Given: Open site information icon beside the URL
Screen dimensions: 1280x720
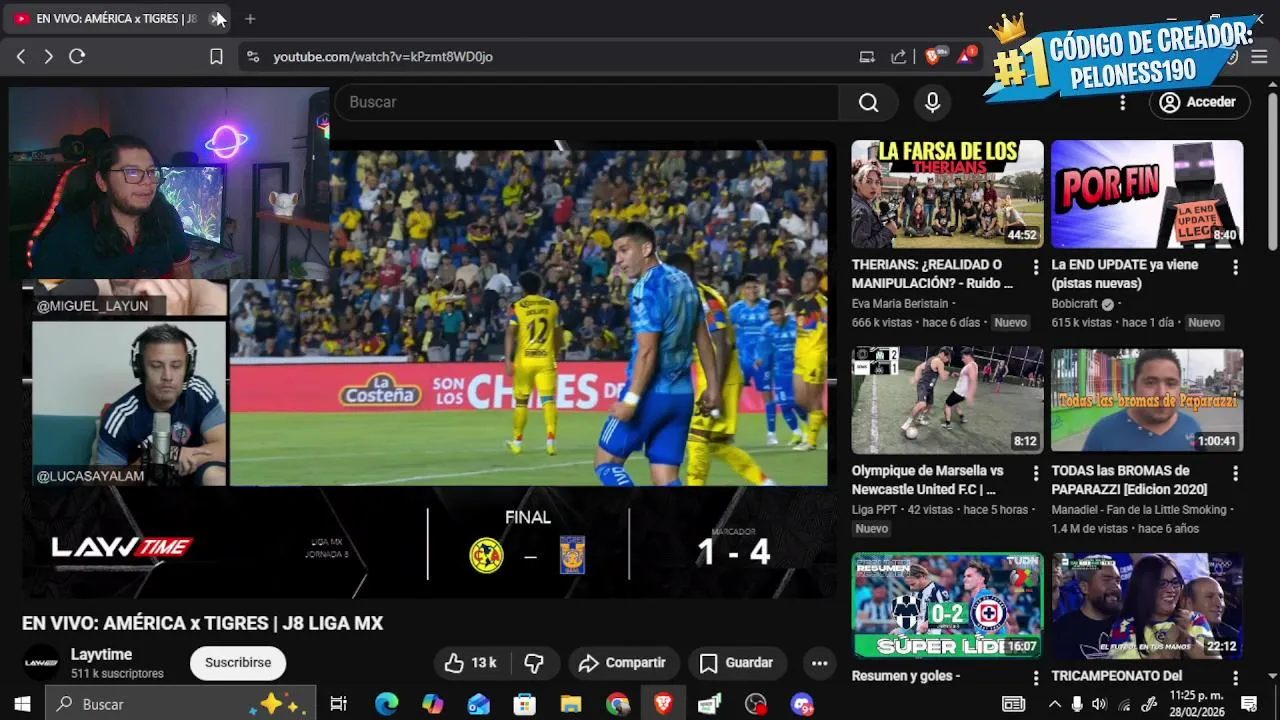Looking at the screenshot, I should click(x=253, y=57).
